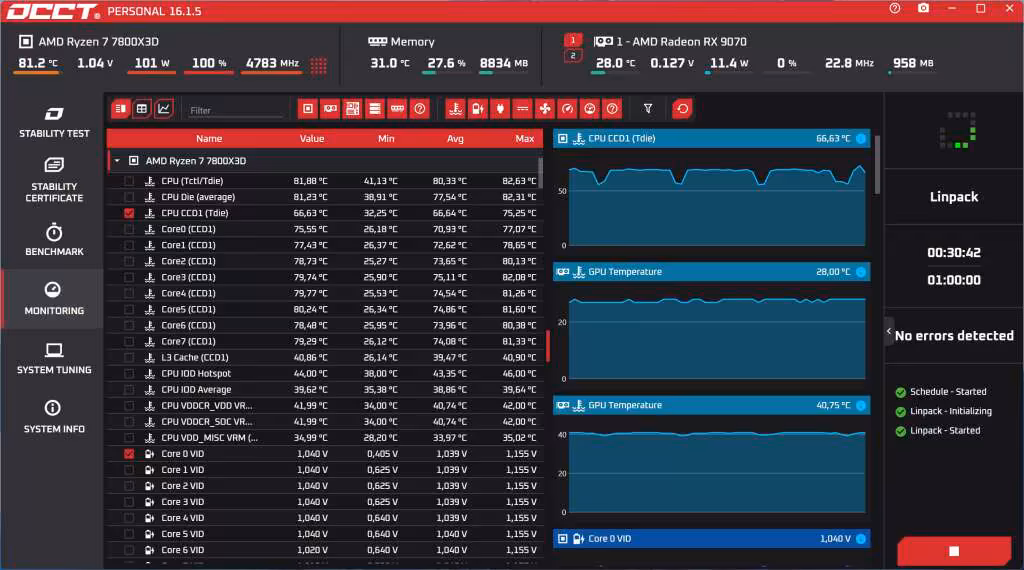
Task: Sort by the Avg column header
Action: point(455,138)
